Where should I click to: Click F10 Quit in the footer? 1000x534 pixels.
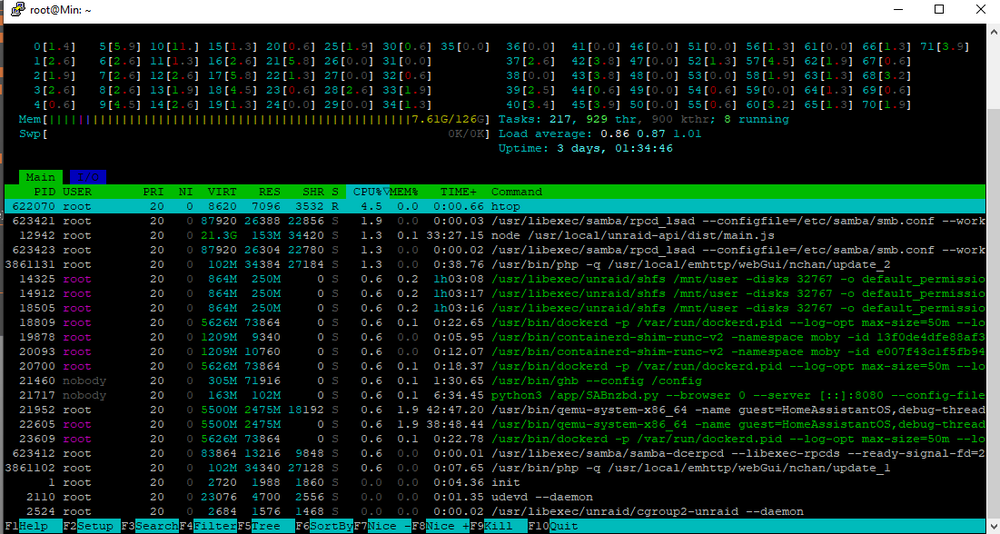point(554,526)
